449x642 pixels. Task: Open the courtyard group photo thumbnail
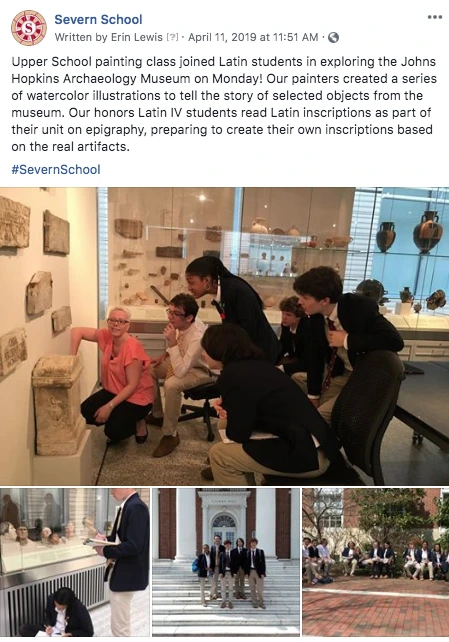coord(376,562)
